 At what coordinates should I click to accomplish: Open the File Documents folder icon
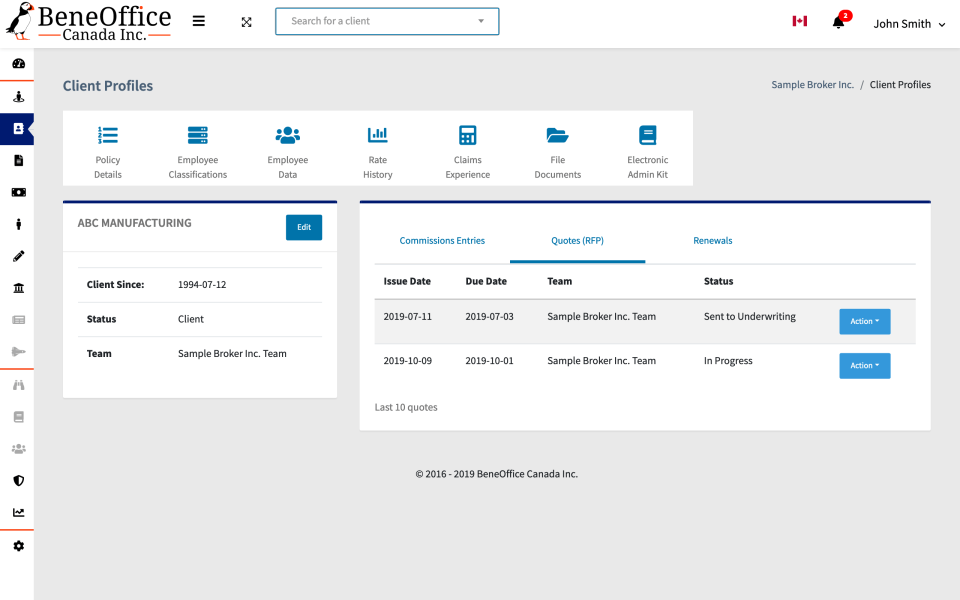(557, 148)
